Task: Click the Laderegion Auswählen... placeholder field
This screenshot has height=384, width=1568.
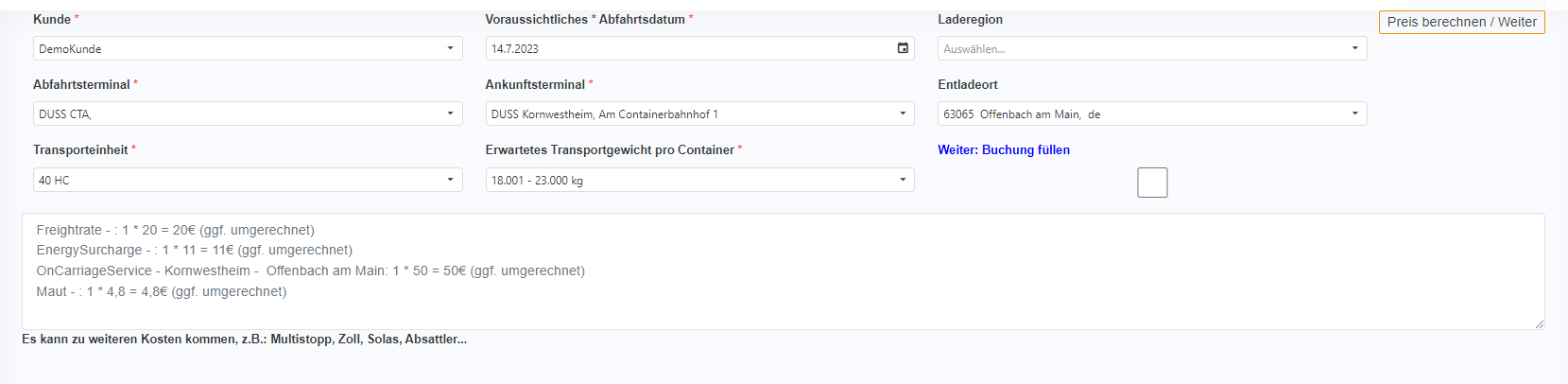Action: click(1142, 48)
